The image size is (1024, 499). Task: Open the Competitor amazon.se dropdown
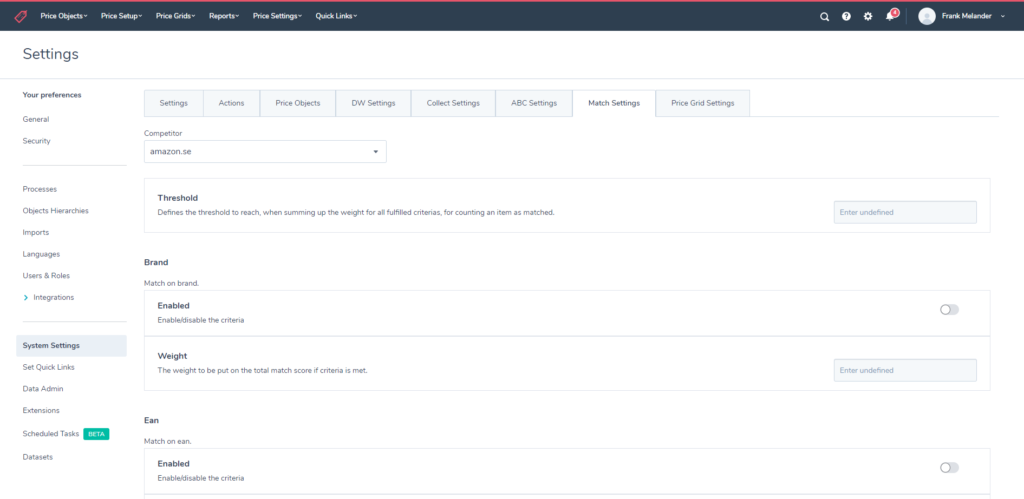click(x=265, y=151)
